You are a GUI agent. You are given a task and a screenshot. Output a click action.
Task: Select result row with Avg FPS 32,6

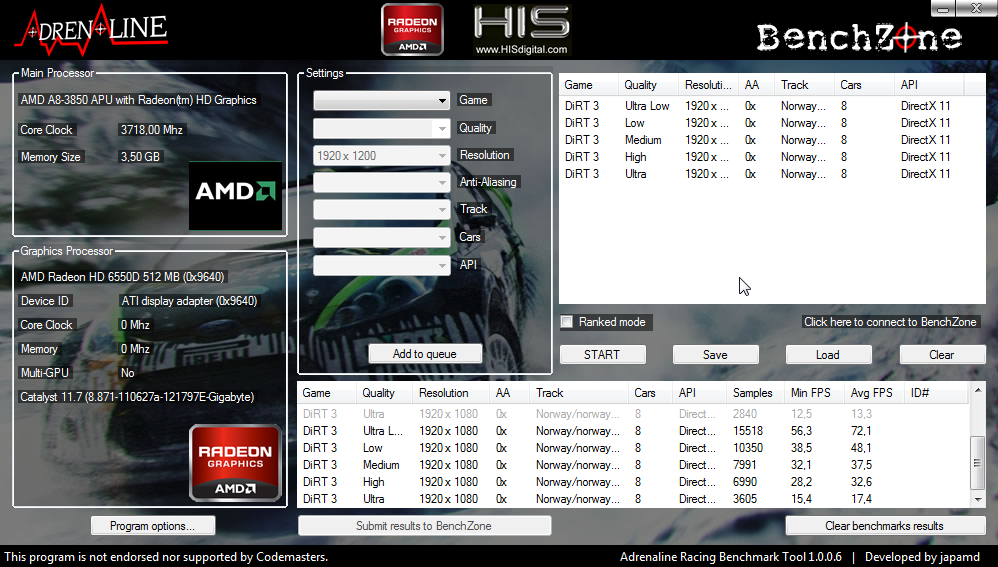(633, 482)
